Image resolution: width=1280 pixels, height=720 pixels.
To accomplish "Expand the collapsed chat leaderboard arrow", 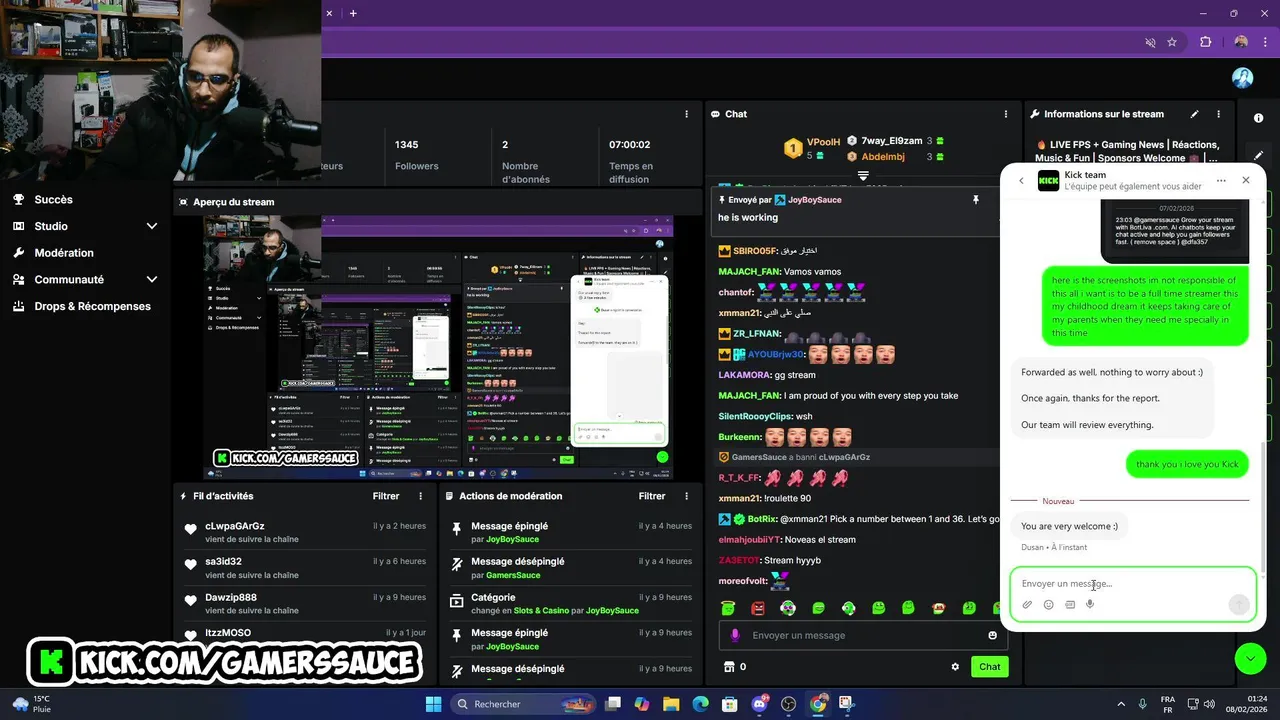I will [863, 176].
